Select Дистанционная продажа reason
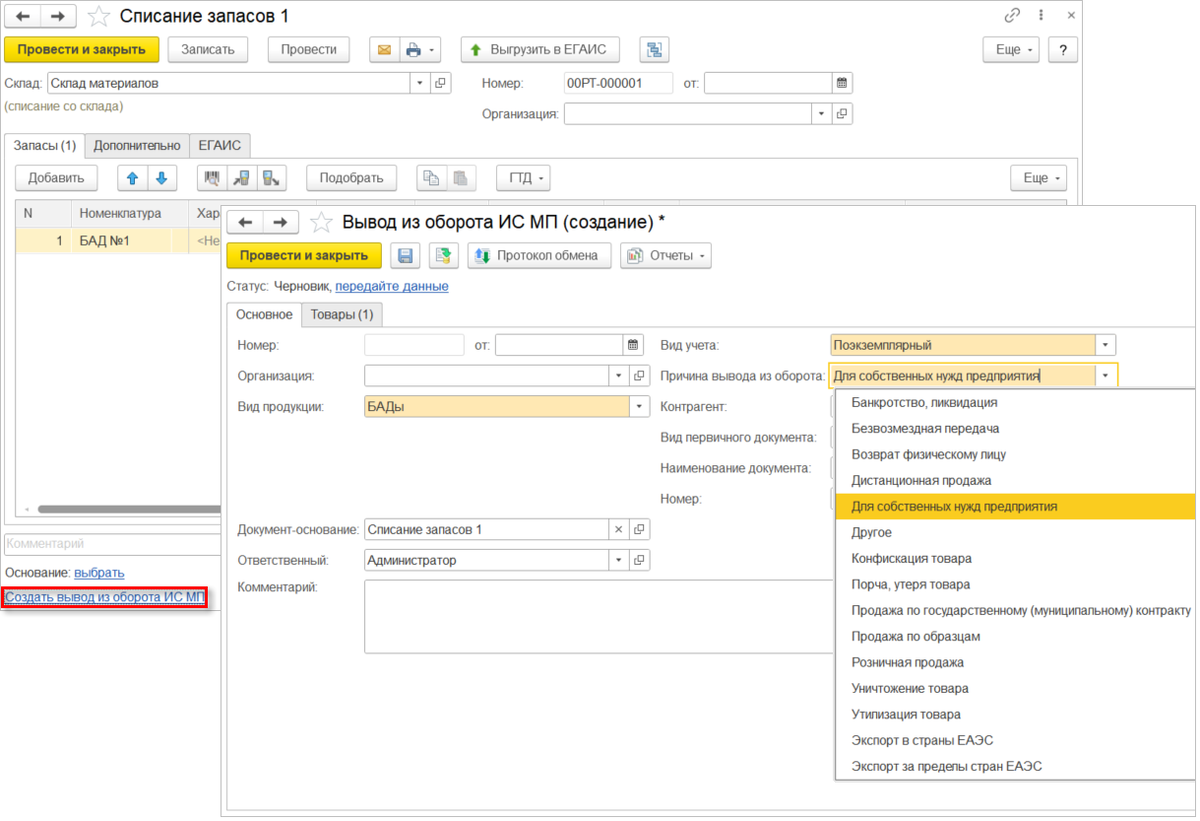 coord(1015,480)
